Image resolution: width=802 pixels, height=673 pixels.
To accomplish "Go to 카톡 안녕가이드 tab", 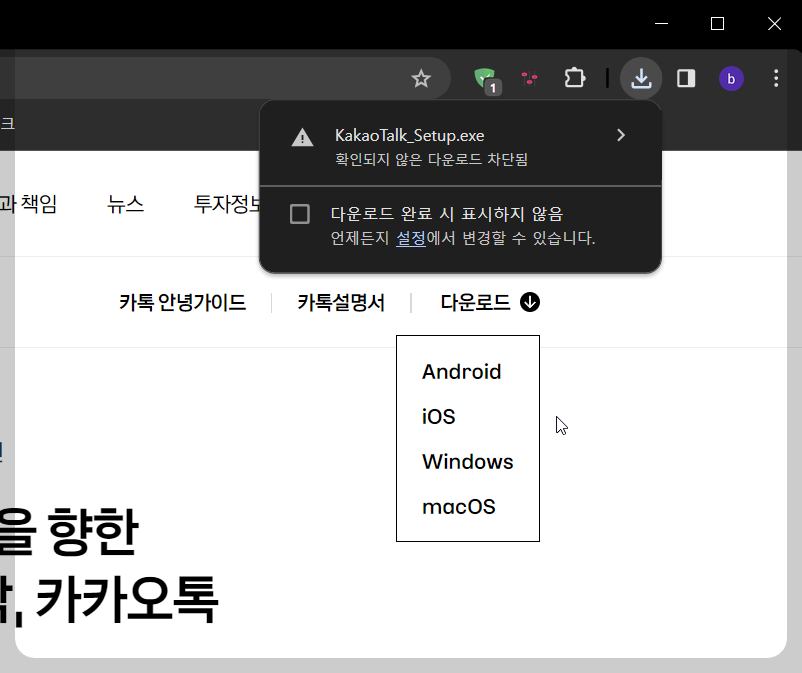I will point(183,302).
